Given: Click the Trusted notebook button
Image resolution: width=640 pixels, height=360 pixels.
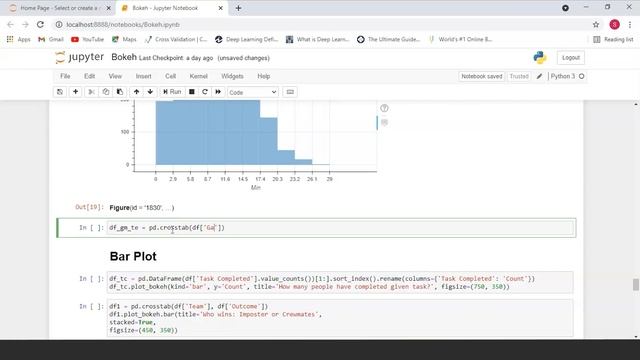Looking at the screenshot, I should (519, 76).
